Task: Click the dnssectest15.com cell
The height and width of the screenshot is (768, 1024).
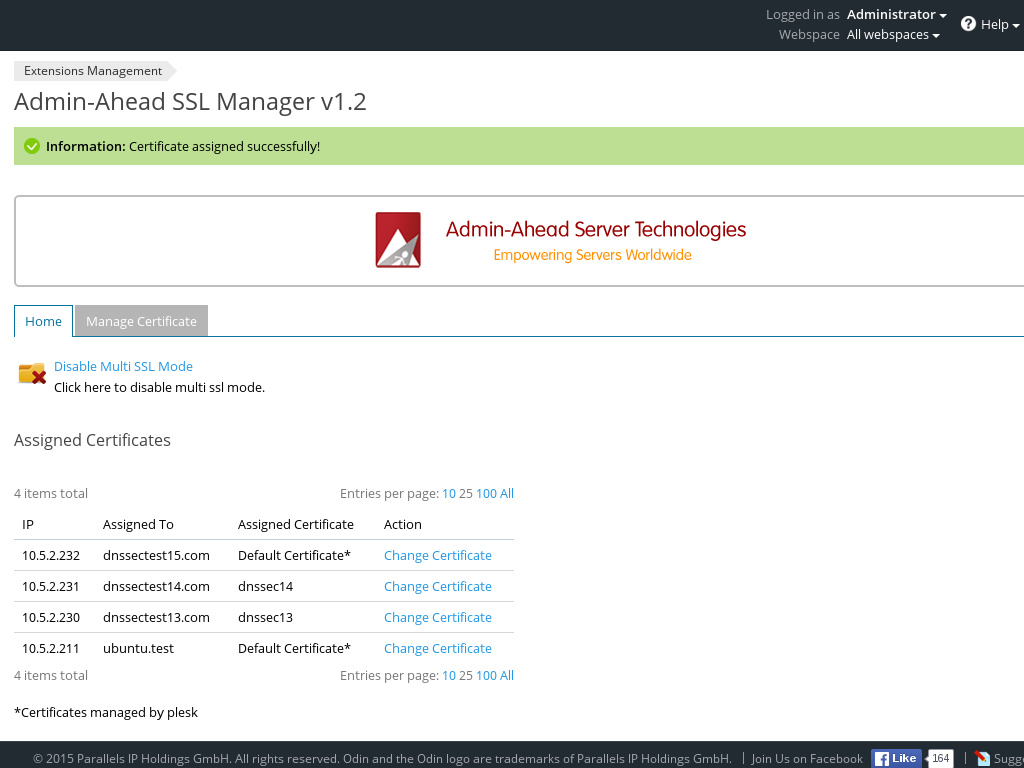Action: (156, 555)
